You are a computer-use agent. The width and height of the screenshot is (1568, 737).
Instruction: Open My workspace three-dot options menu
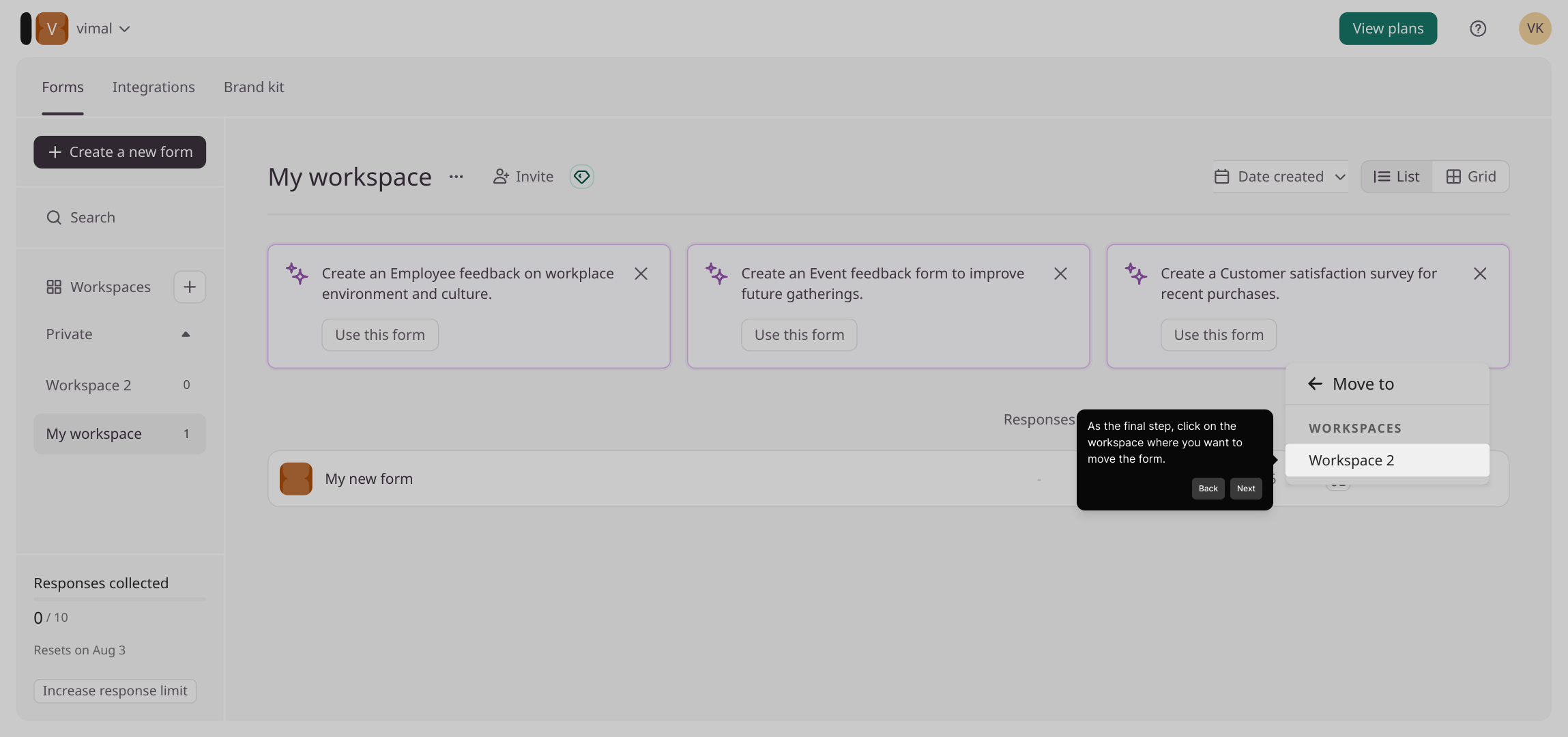[x=456, y=177]
